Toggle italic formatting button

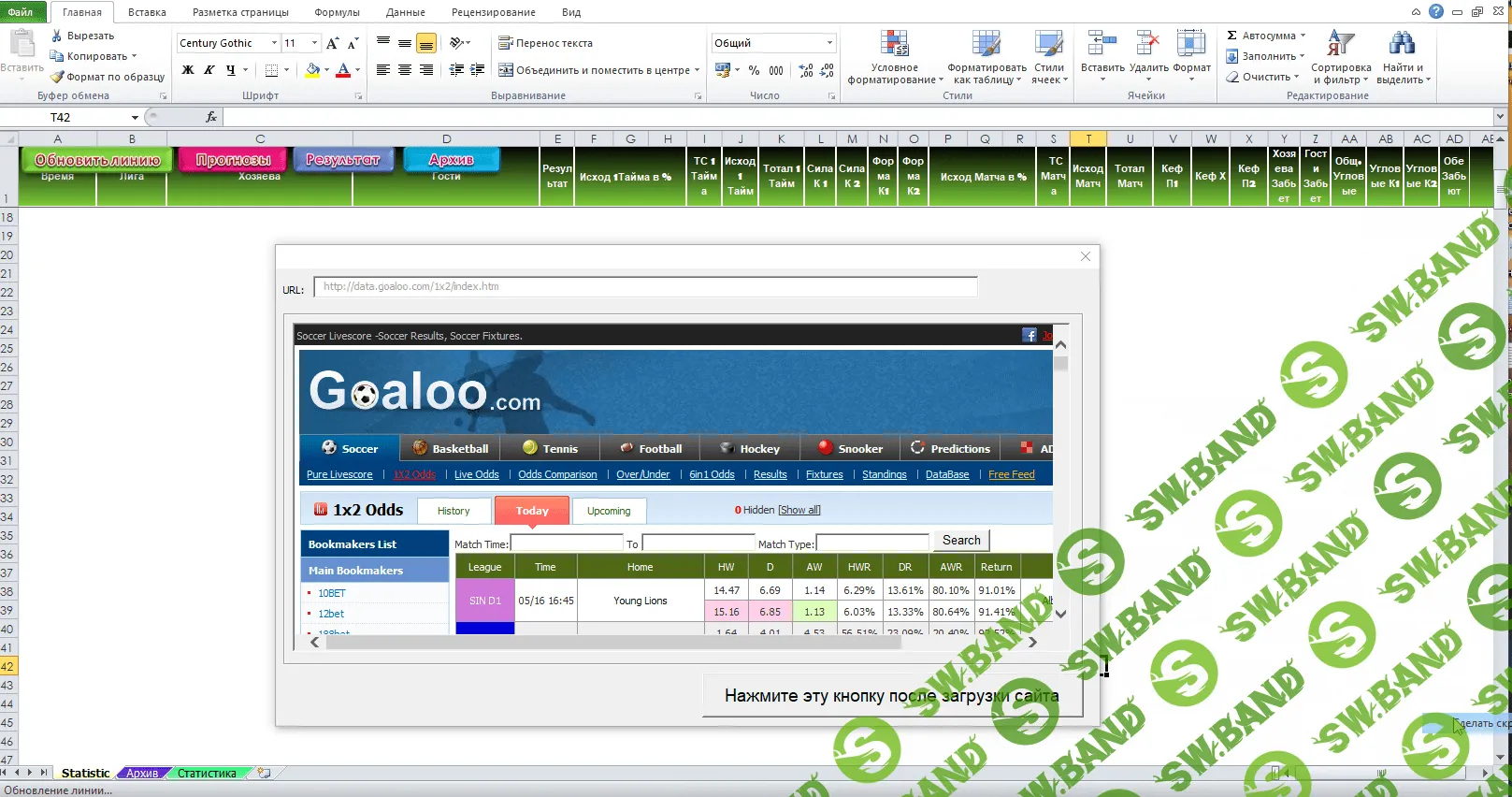pos(209,70)
